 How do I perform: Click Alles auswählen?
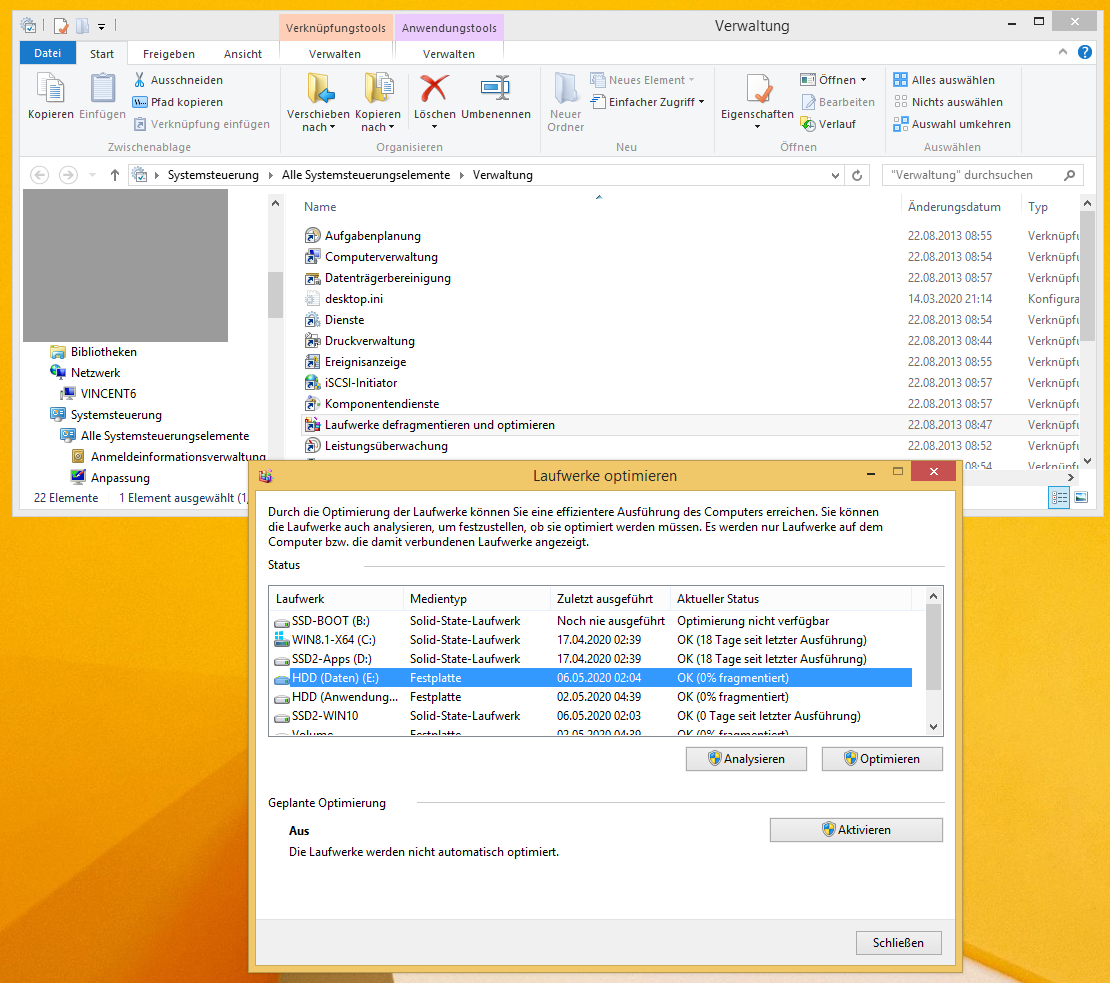pyautogui.click(x=944, y=80)
